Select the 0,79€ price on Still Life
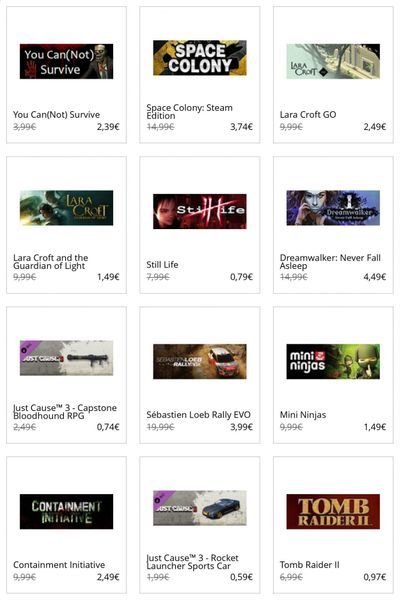The image size is (400, 600). [242, 277]
